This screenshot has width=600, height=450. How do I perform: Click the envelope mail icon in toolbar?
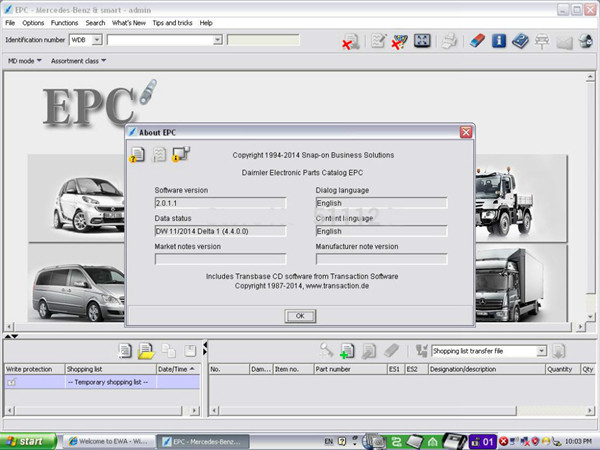click(x=564, y=42)
